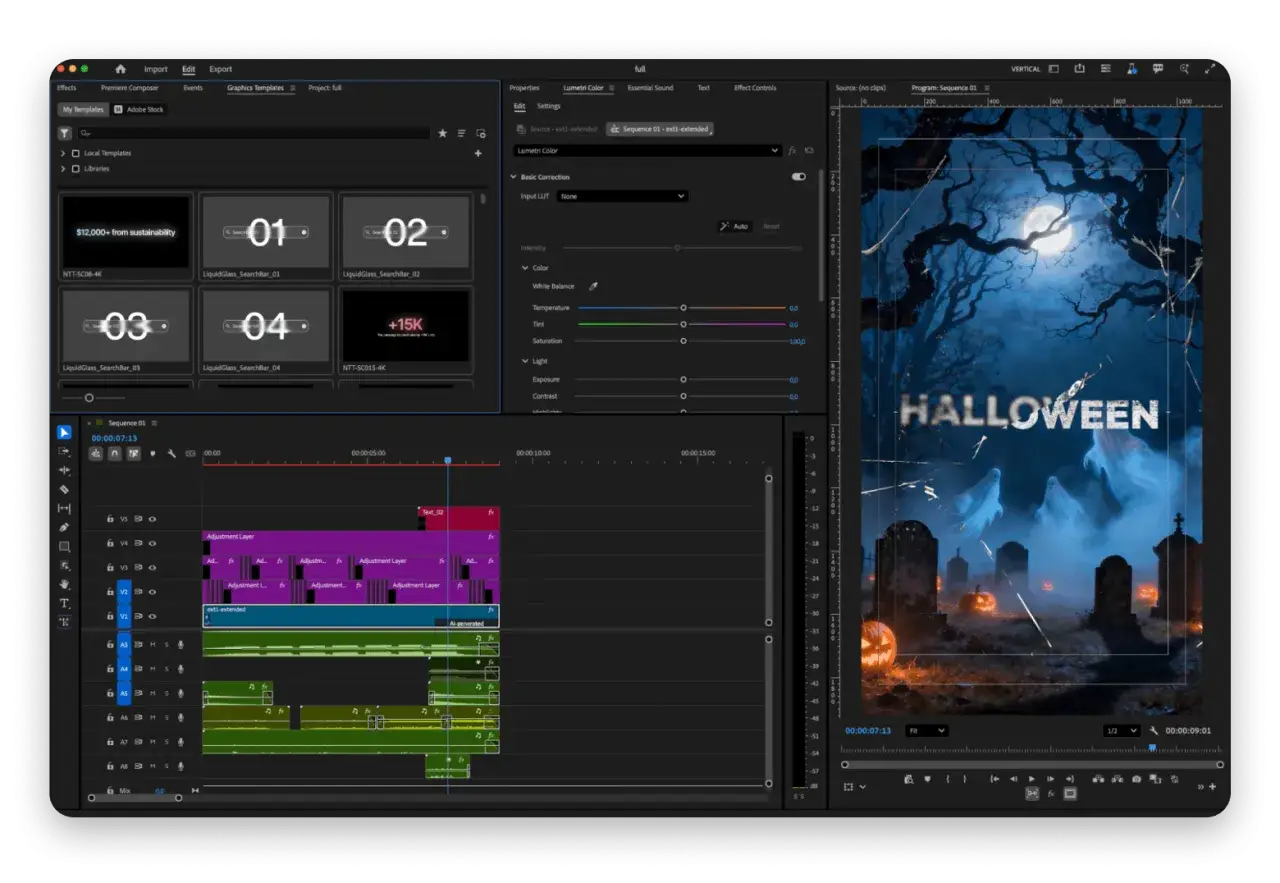1280x883 pixels.
Task: Click the Export Frame camera icon below the program monitor
Action: [x=1135, y=779]
